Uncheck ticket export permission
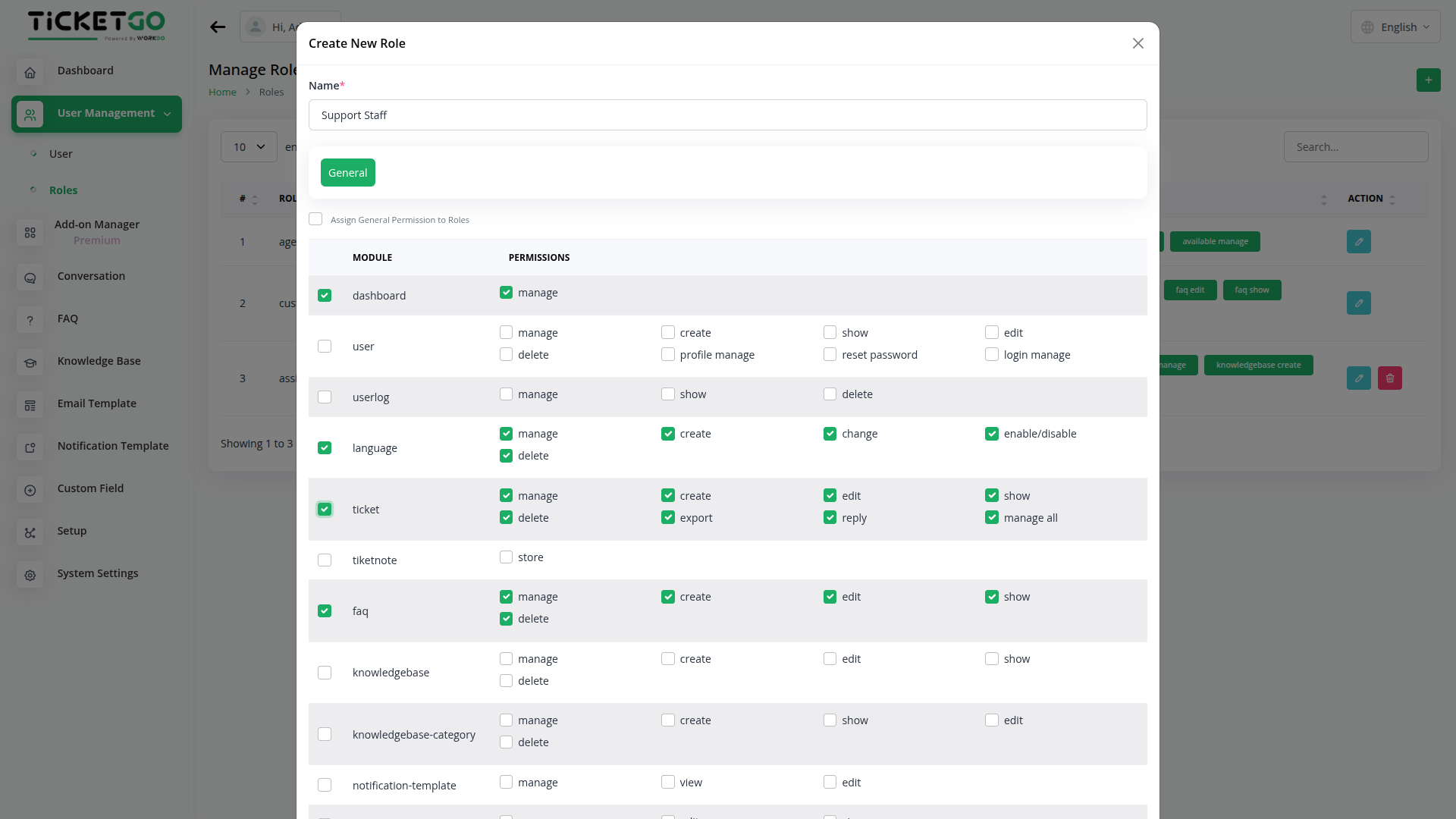Image resolution: width=1456 pixels, height=819 pixels. click(668, 517)
